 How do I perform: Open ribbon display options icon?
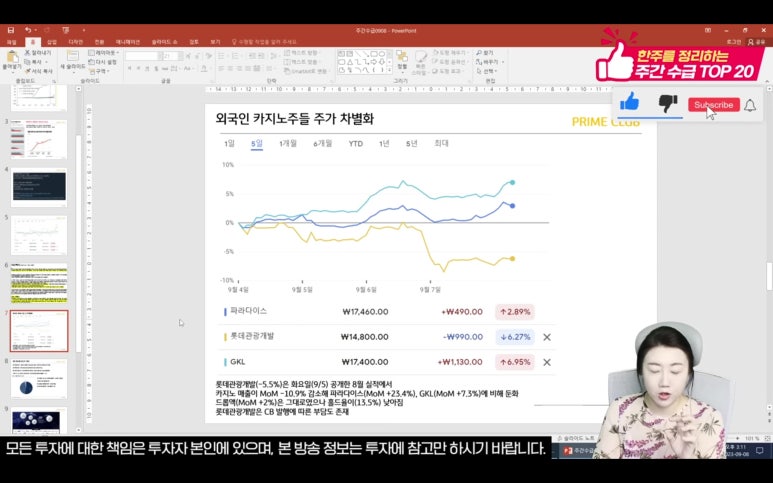708,31
